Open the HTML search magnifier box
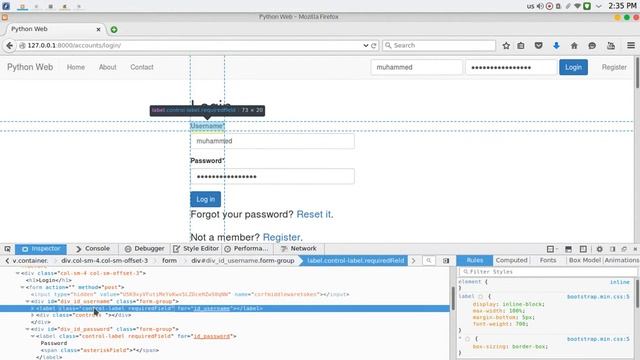The width and height of the screenshot is (640, 360). click(x=429, y=260)
